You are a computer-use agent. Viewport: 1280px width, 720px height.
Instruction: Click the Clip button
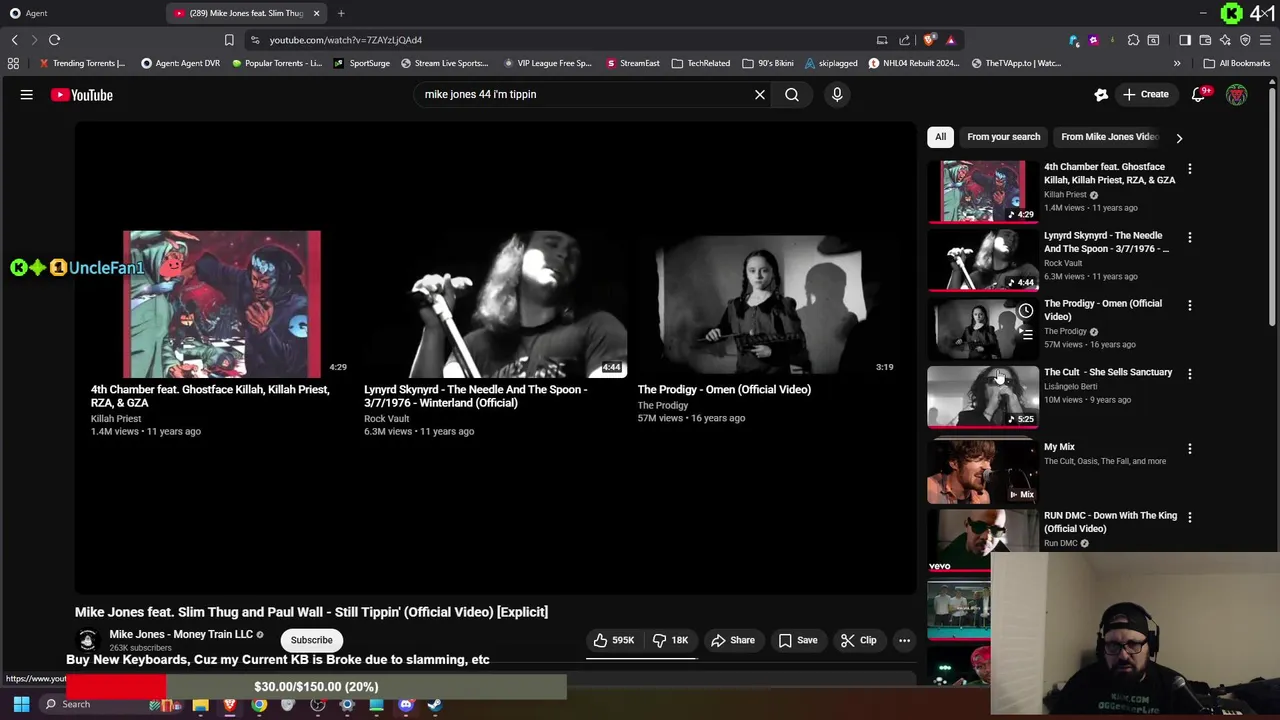(x=858, y=640)
